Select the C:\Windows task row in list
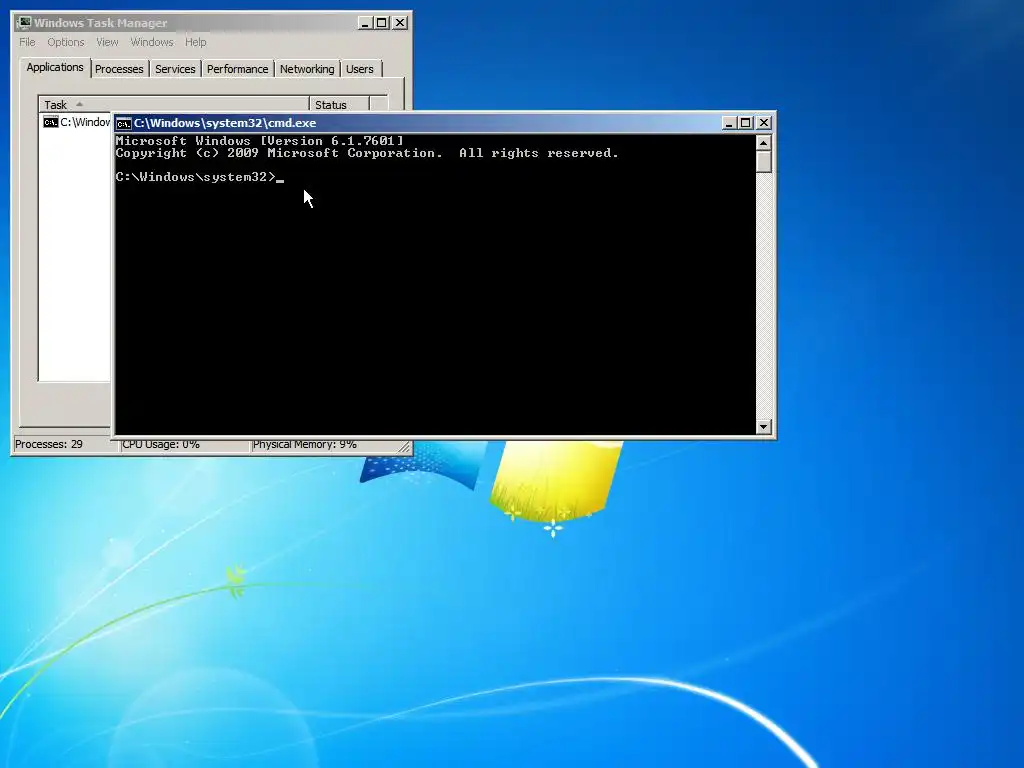1024x768 pixels. [x=76, y=122]
